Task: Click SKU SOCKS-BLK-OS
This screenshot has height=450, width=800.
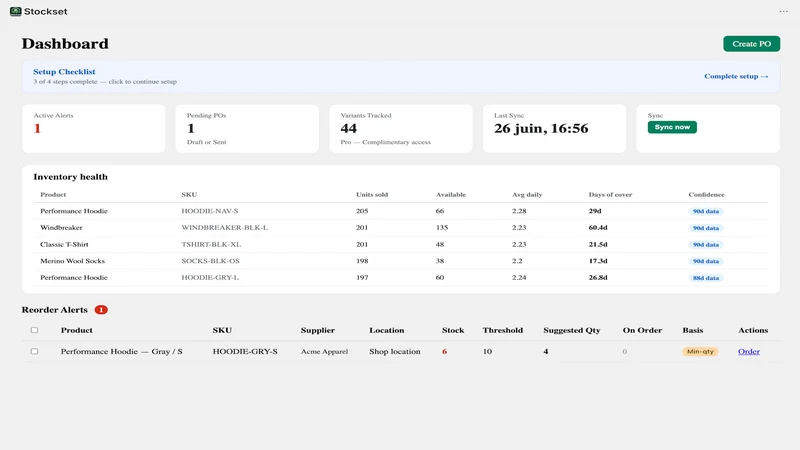Action: tap(210, 261)
